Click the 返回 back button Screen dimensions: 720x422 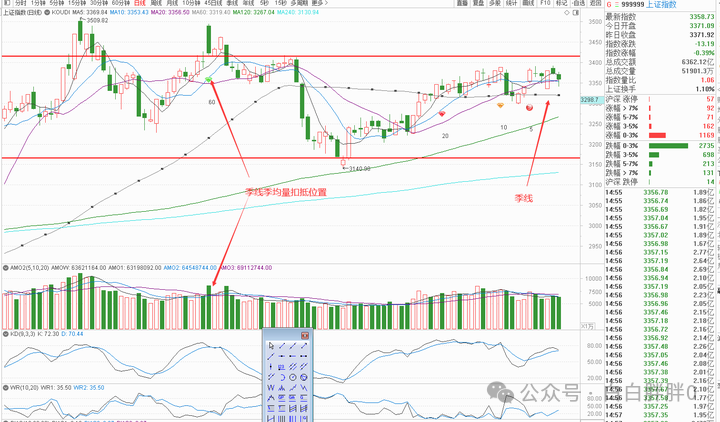[x=594, y=3]
